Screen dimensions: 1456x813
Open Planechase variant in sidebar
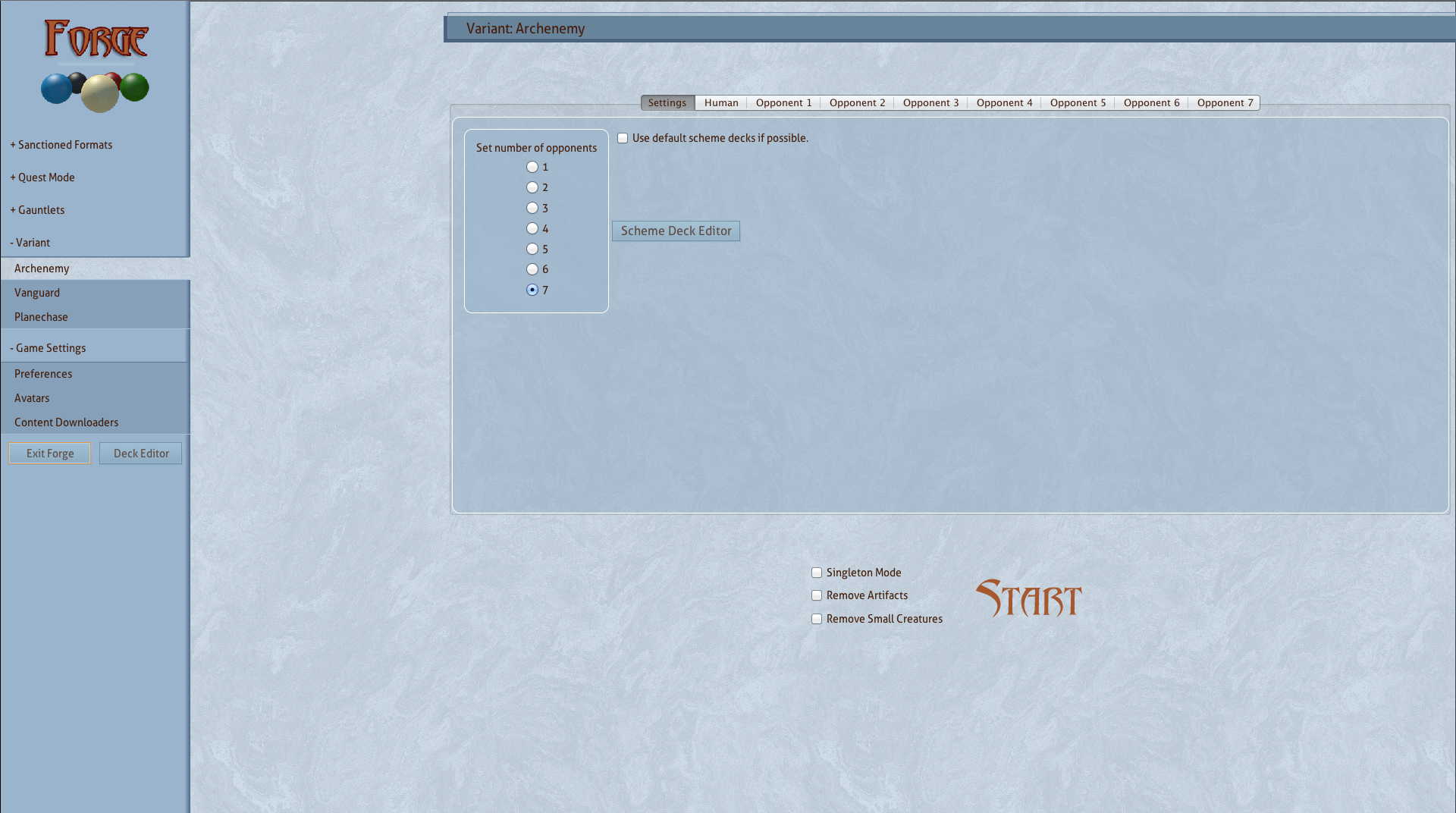41,317
